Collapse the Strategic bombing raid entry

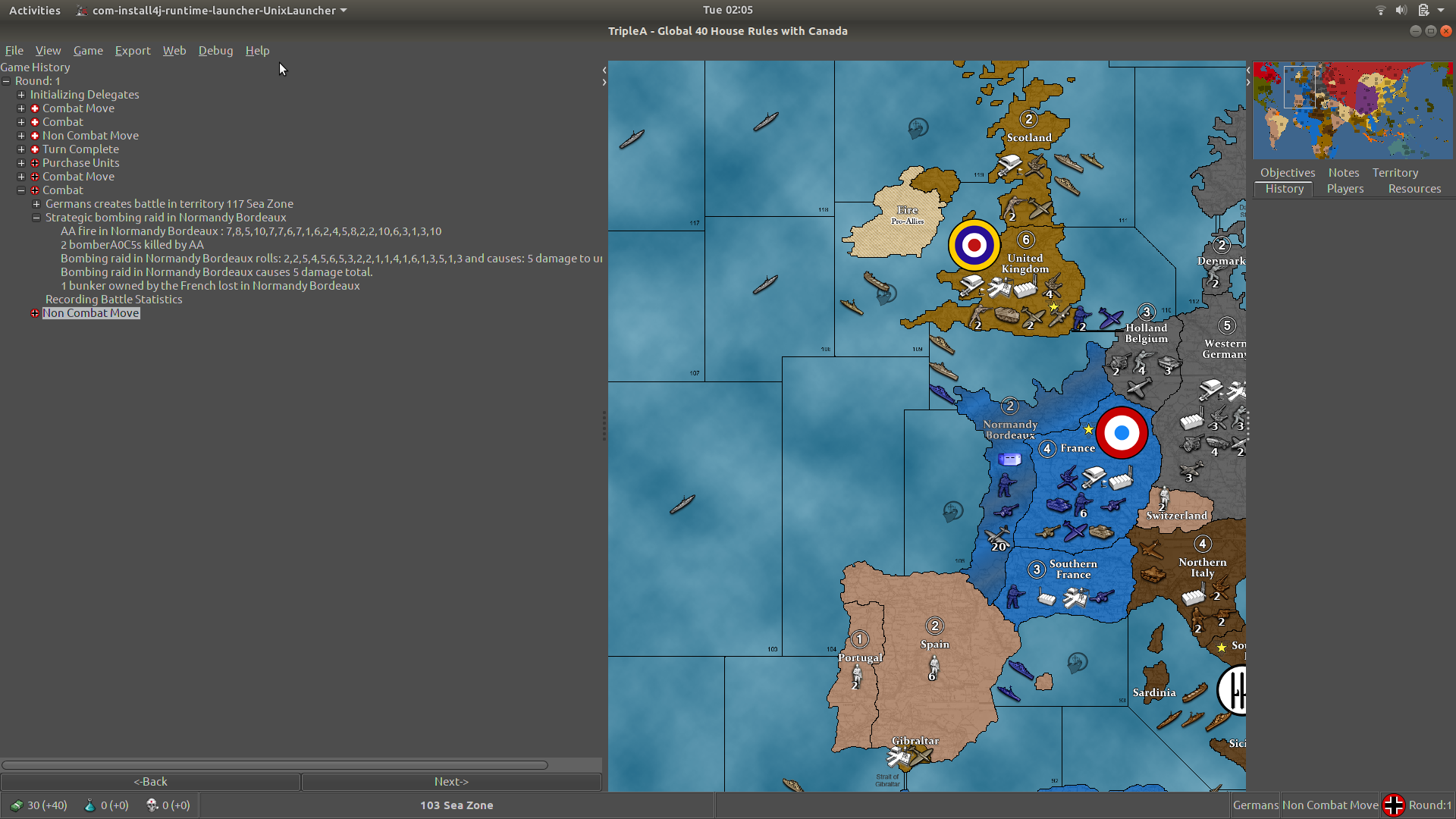click(36, 218)
